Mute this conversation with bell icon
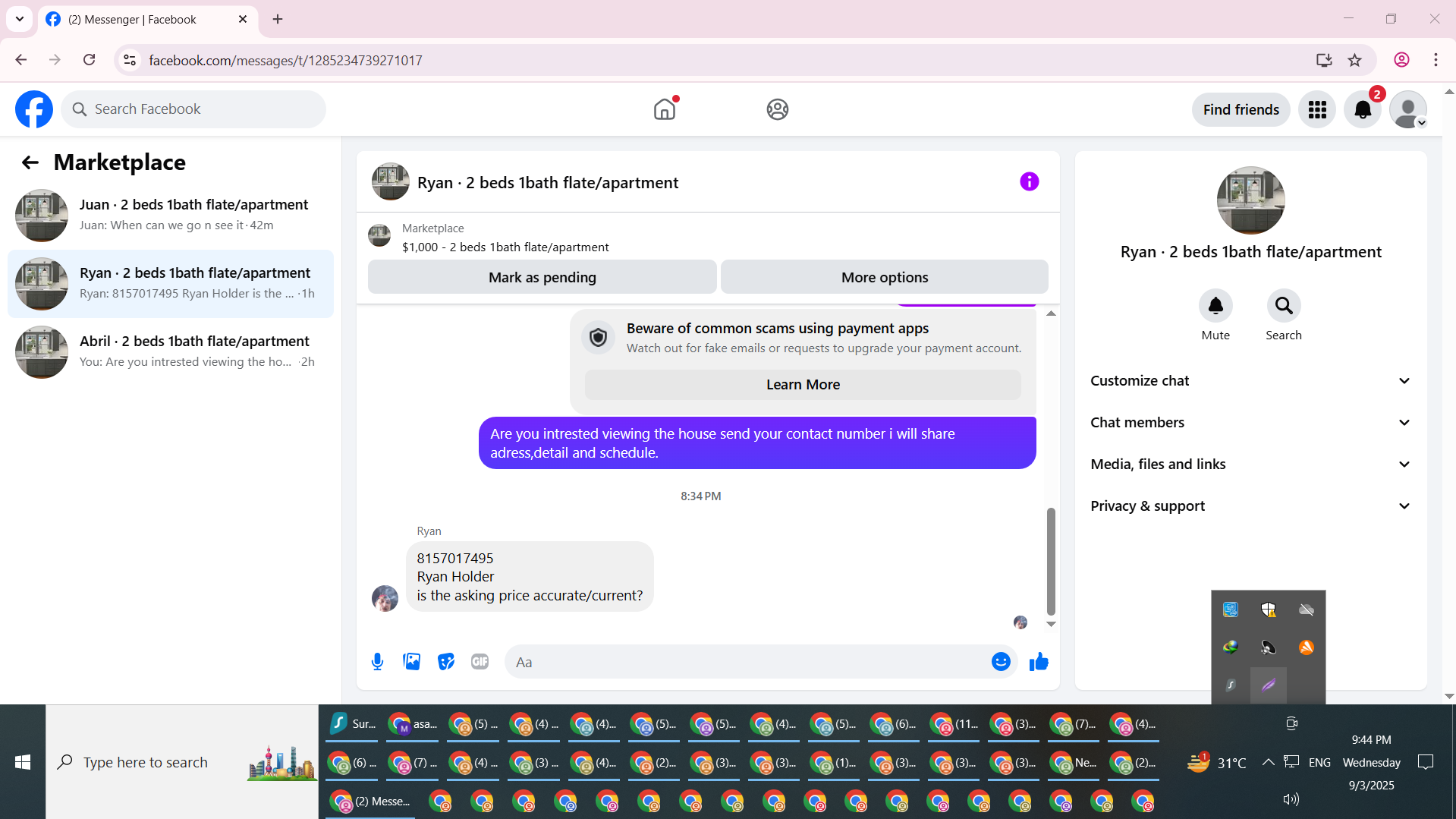The image size is (1456, 819). 1215,306
